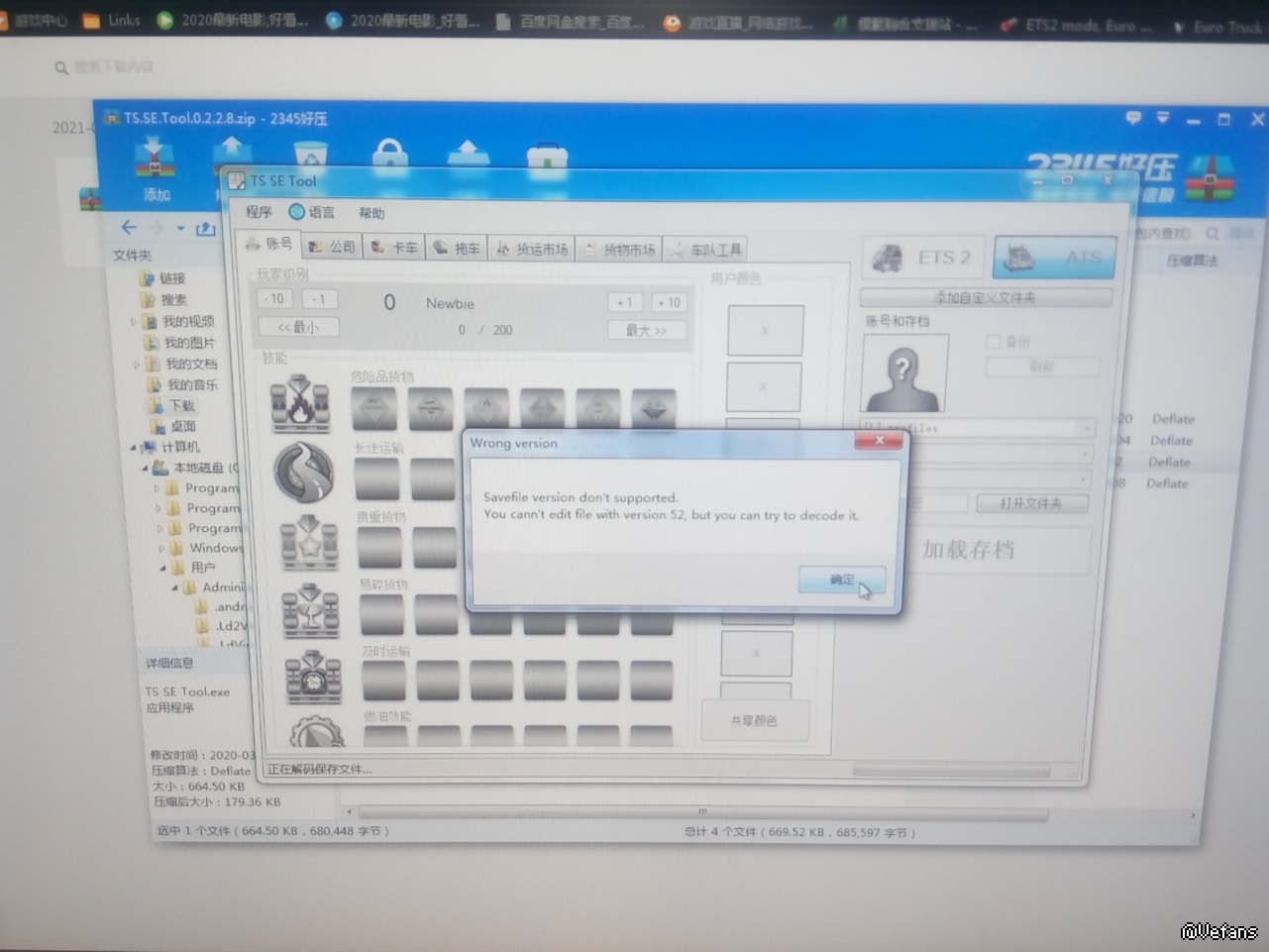Increase player level with +1 button
Image resolution: width=1269 pixels, height=952 pixels.
coord(624,302)
